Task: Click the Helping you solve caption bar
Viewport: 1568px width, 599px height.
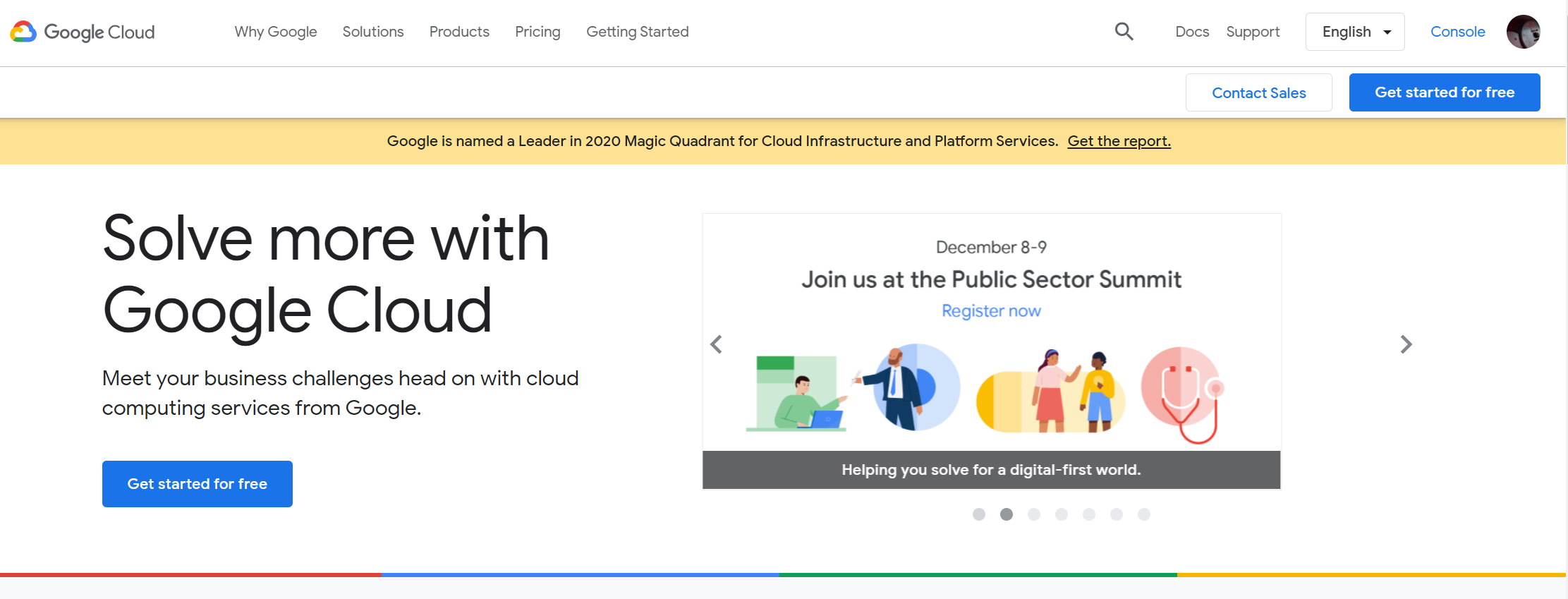Action: tap(991, 470)
